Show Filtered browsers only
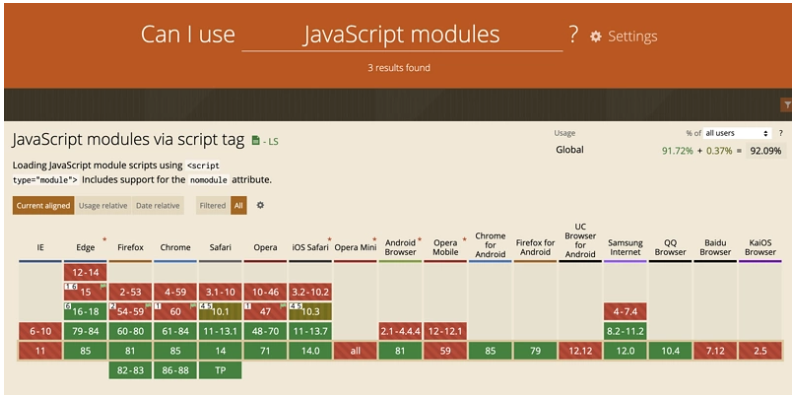The height and width of the screenshot is (401, 796). coord(212,205)
